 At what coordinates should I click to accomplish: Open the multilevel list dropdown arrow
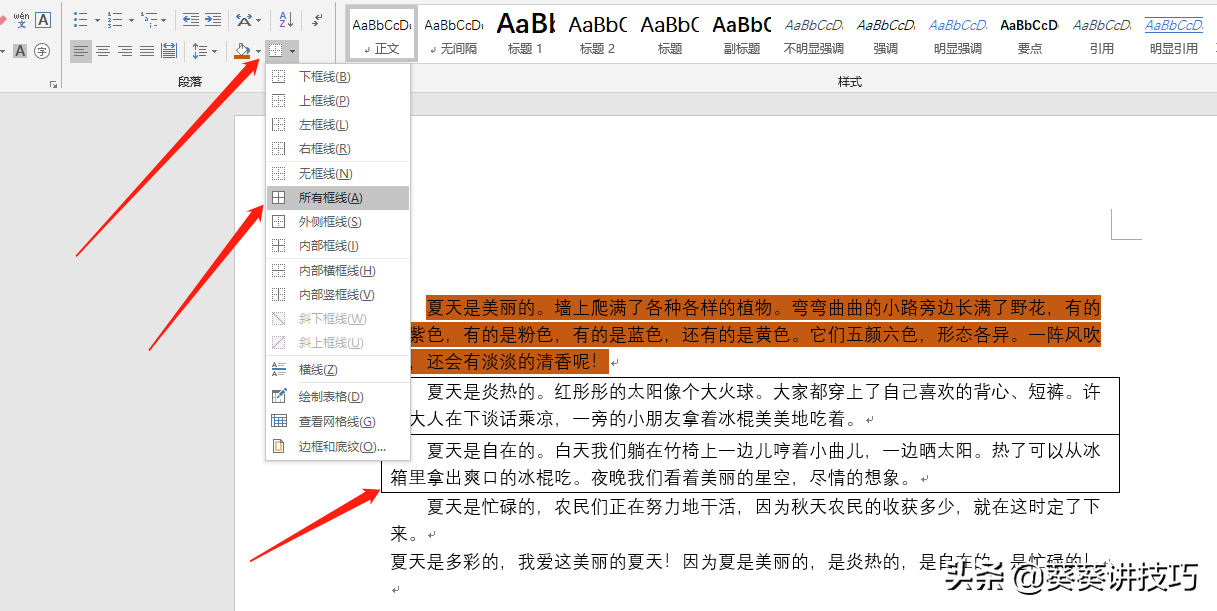tap(164, 20)
